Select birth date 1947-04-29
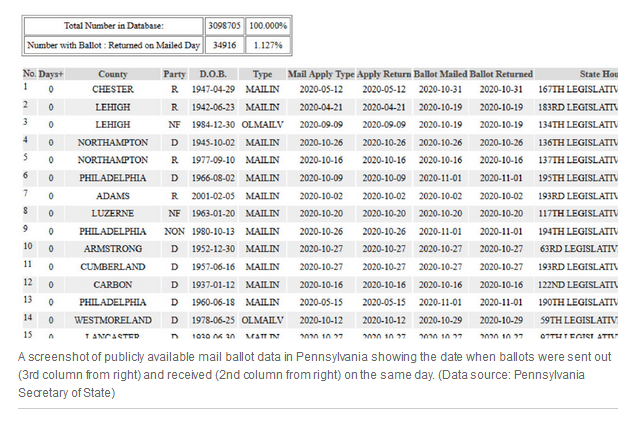 click(213, 89)
